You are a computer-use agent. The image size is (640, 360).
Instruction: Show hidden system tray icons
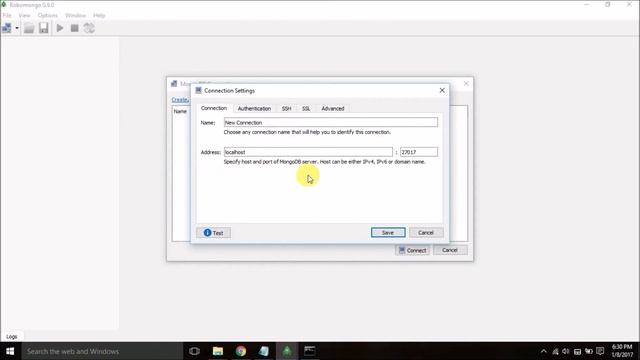pyautogui.click(x=543, y=351)
